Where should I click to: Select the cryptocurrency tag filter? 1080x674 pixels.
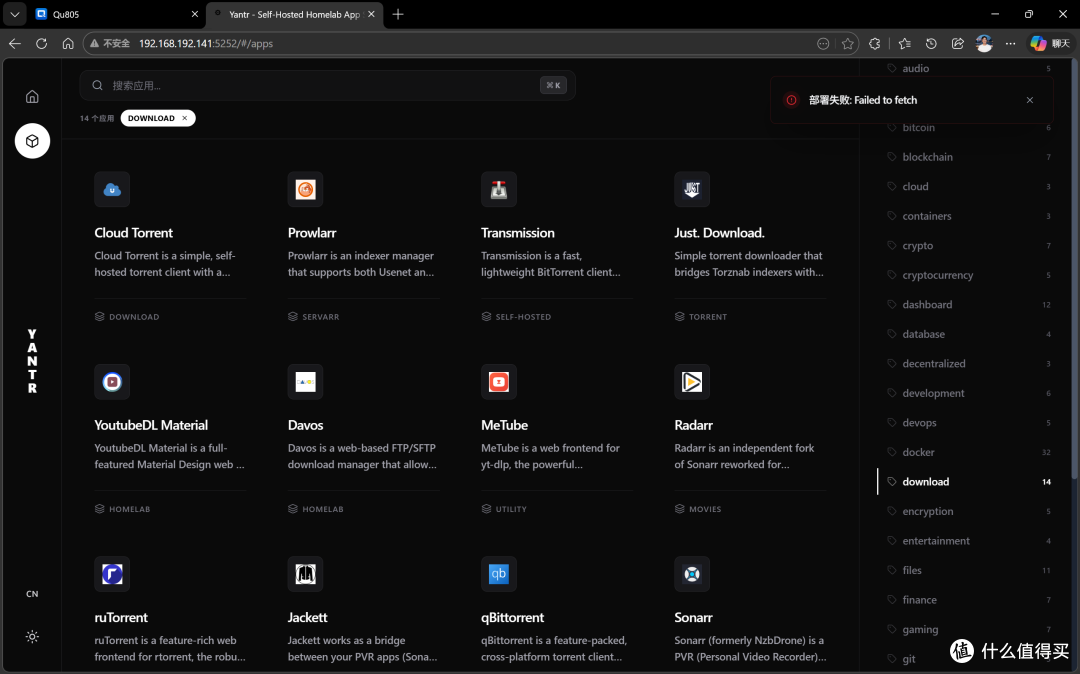click(x=970, y=275)
